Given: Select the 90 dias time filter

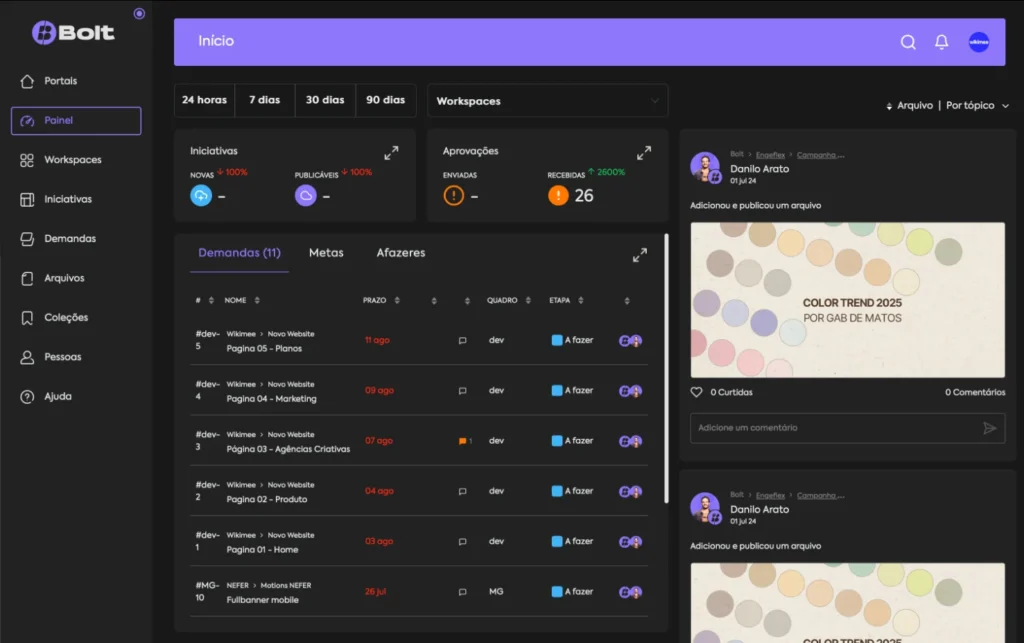Looking at the screenshot, I should [386, 100].
